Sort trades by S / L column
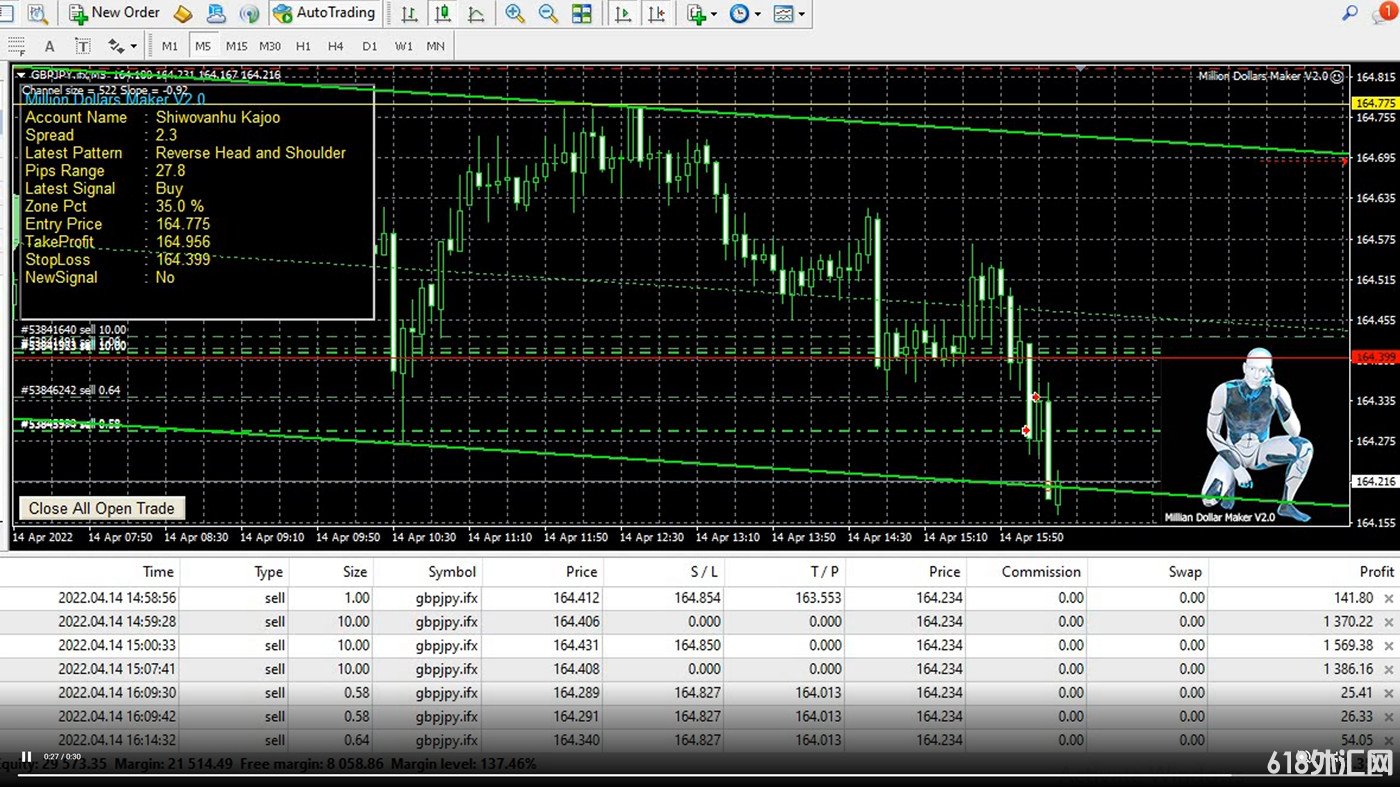 [x=705, y=572]
